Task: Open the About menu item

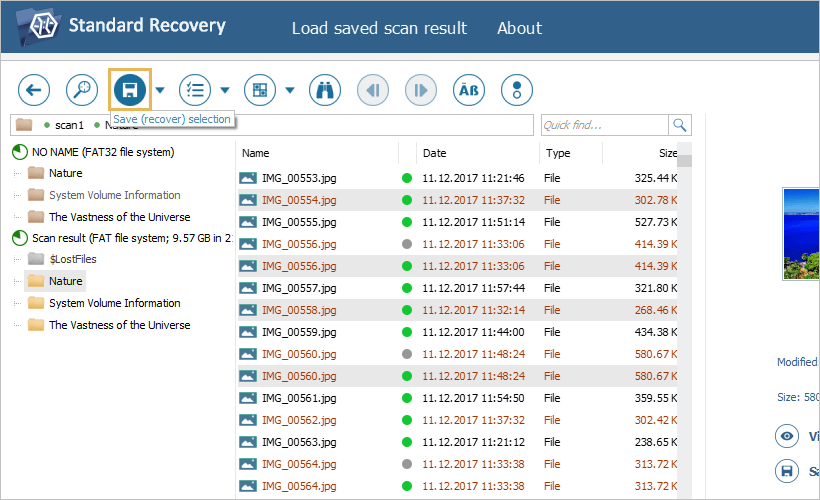Action: pos(519,28)
